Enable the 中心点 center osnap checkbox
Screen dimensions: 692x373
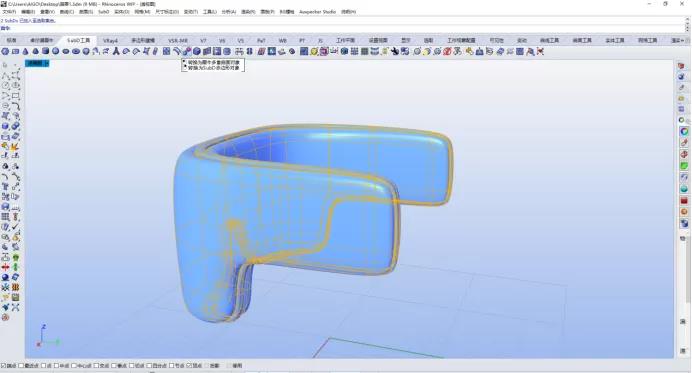[x=74, y=366]
